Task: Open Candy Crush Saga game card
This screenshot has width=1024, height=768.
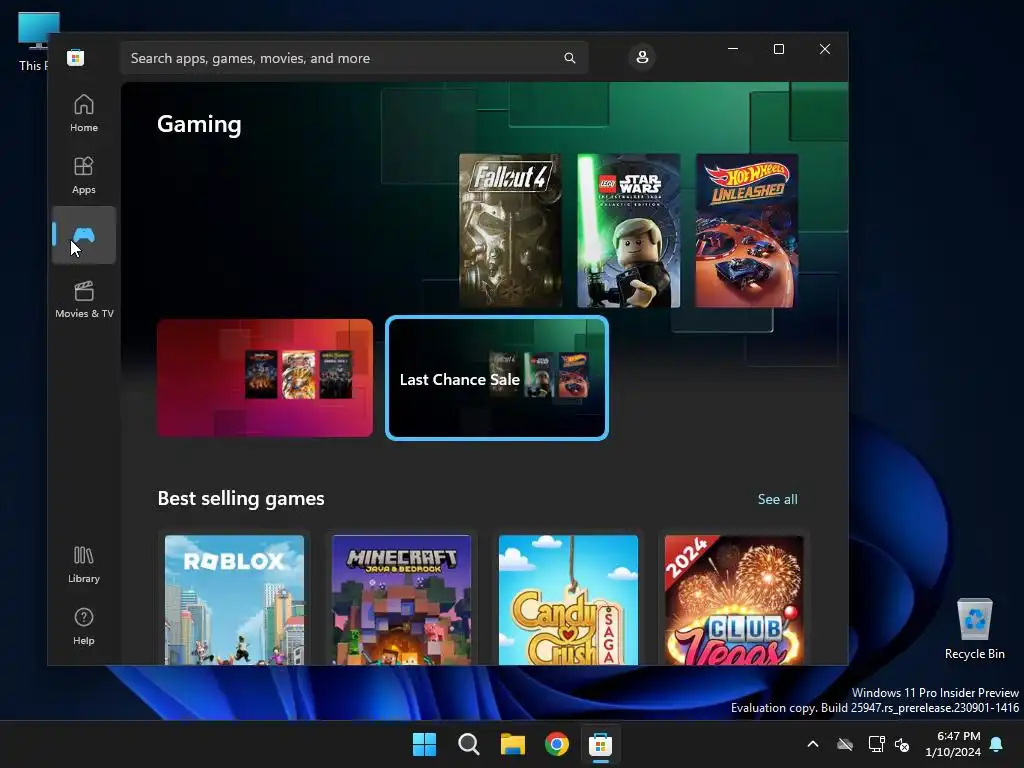Action: tap(568, 600)
